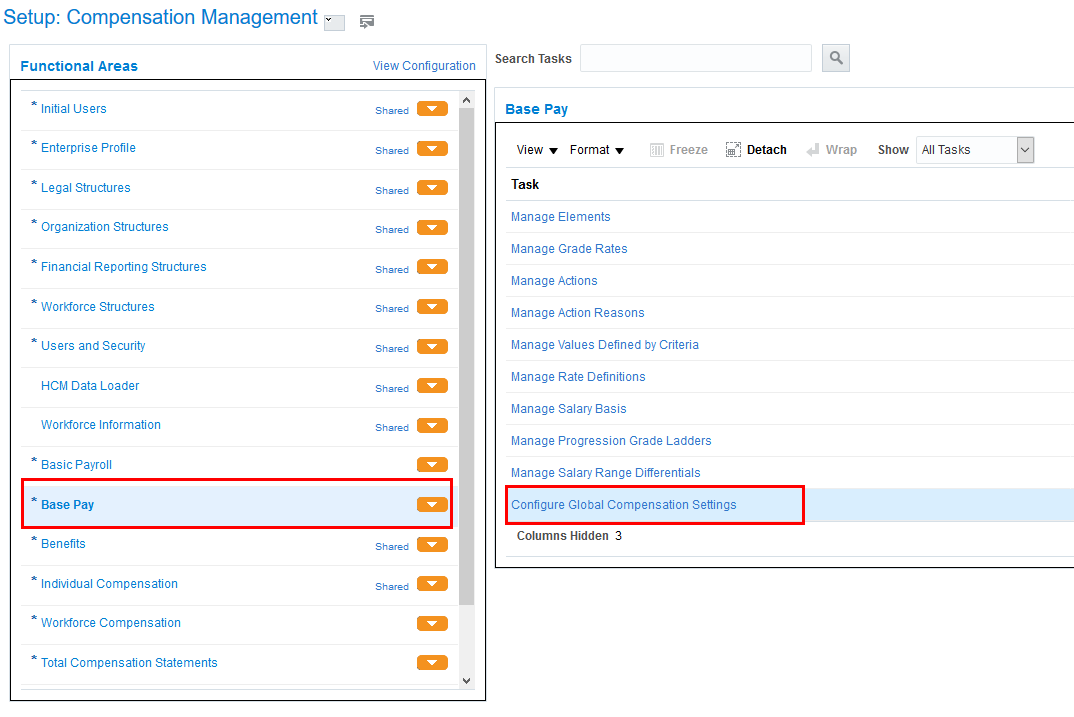Open the orange actions button for Base Pay
Viewport: 1074px width, 717px height.
432,505
